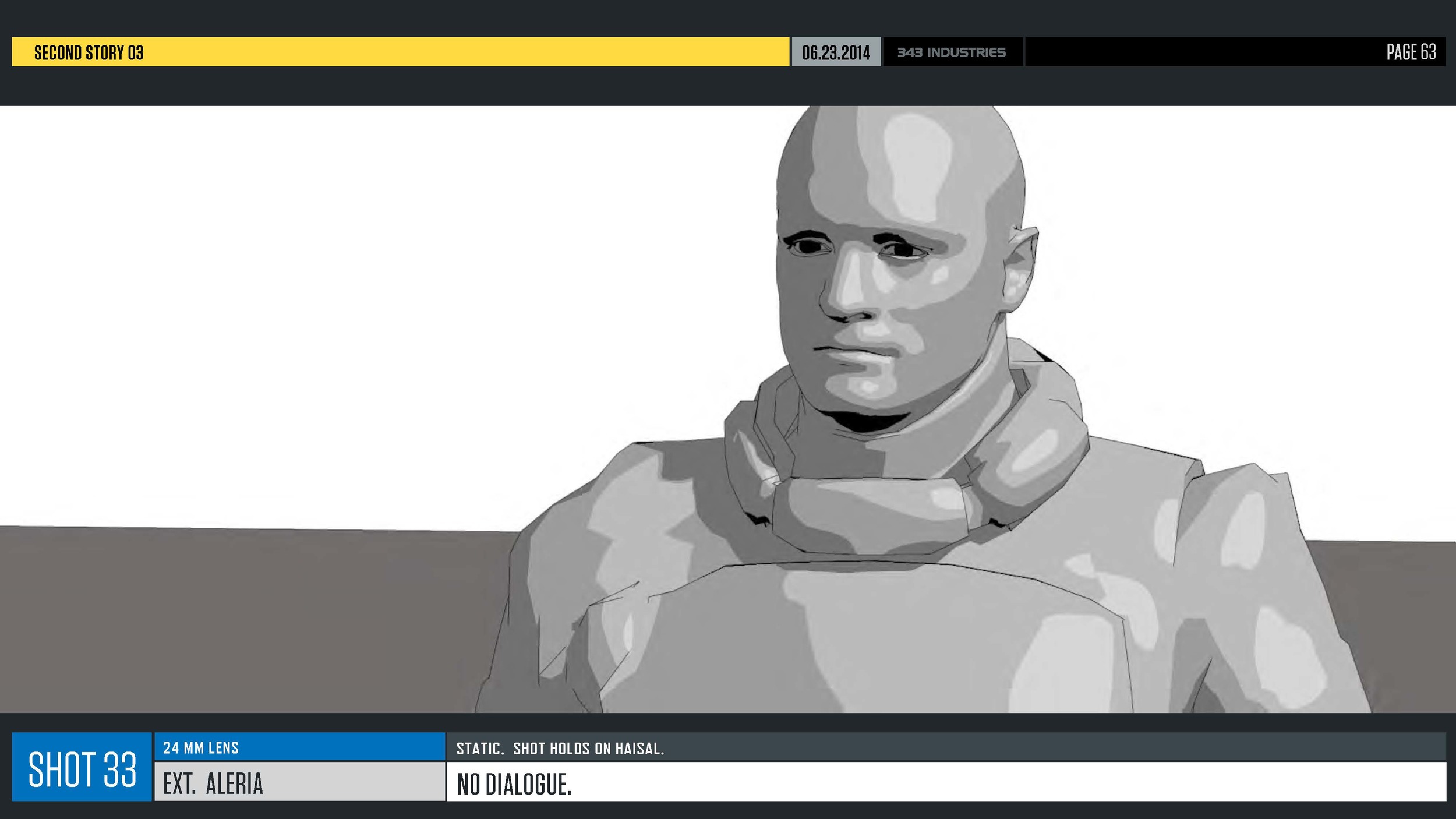Click the 'PAGE 63' page number
This screenshot has height=819, width=1456.
pos(1411,52)
